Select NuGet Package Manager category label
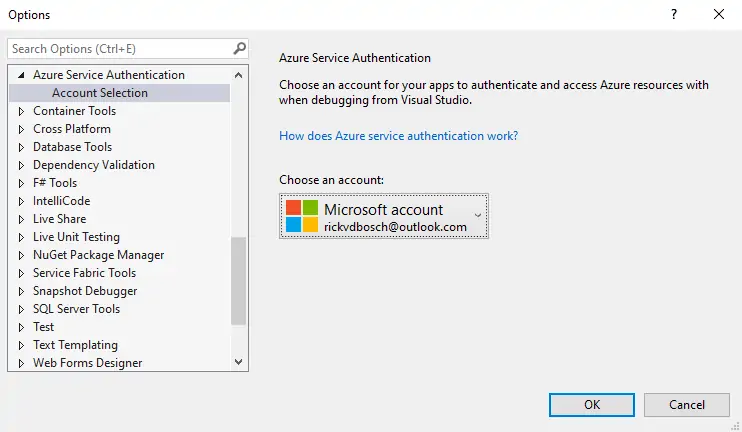The width and height of the screenshot is (742, 432). click(98, 255)
